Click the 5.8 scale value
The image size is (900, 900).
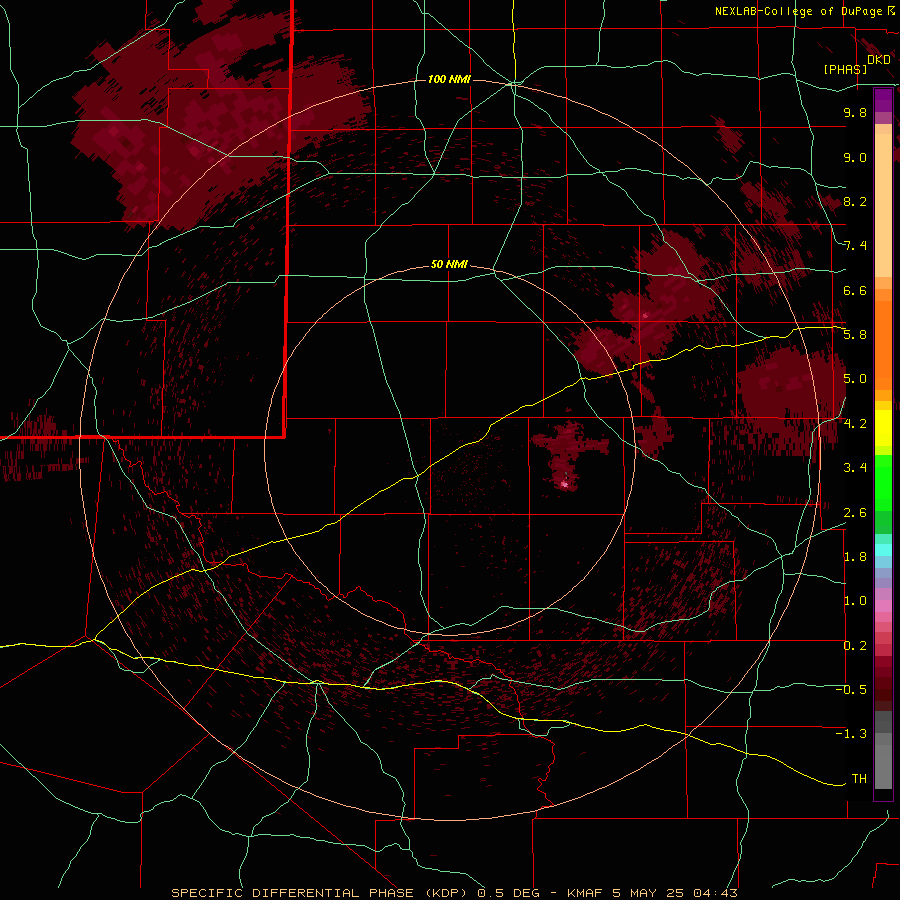[855, 335]
